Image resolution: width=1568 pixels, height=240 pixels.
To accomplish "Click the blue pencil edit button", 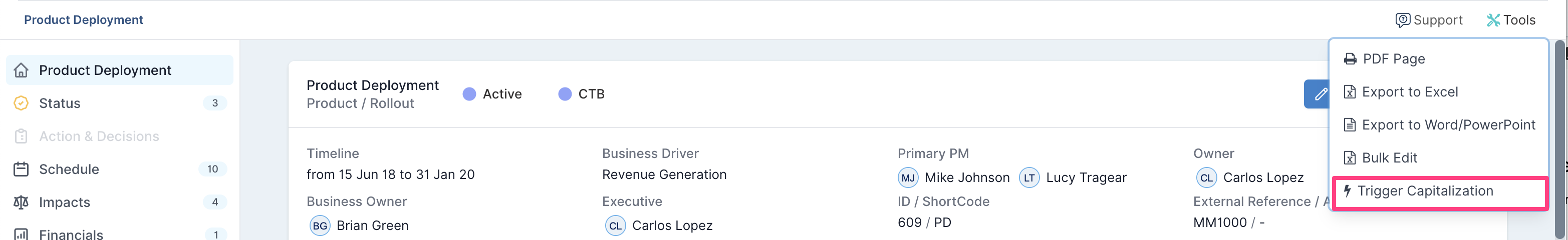I will [x=1317, y=94].
